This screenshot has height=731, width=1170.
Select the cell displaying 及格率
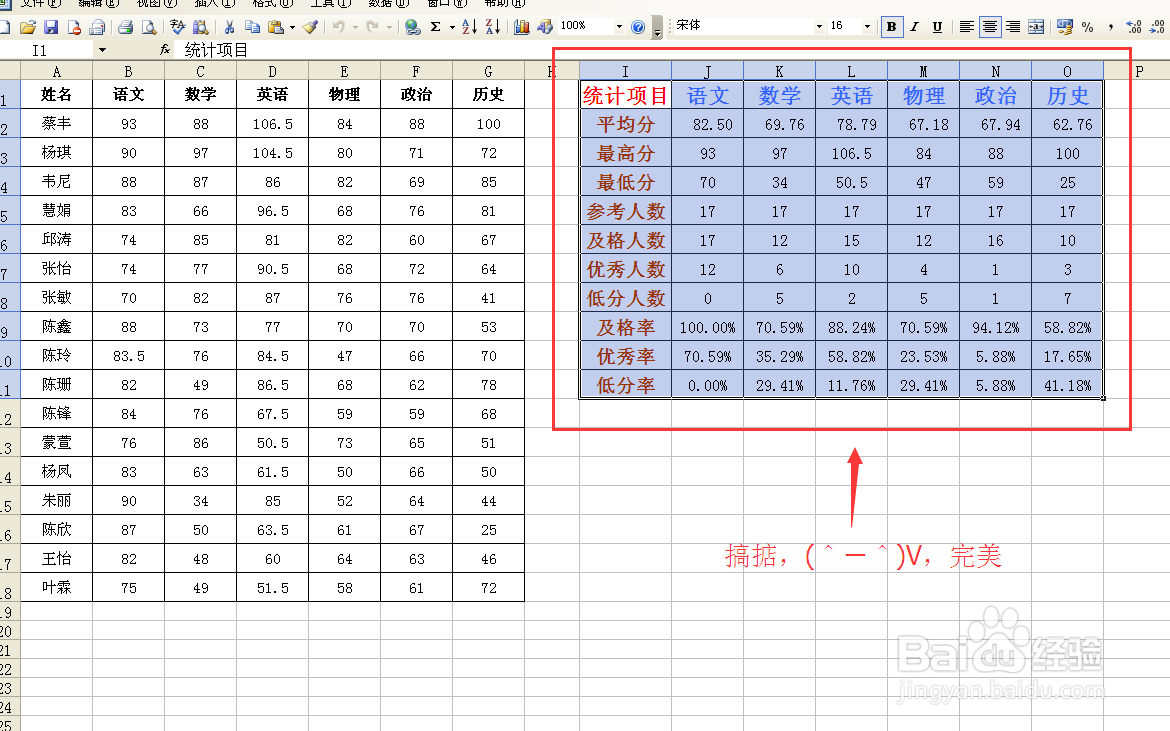tap(625, 327)
